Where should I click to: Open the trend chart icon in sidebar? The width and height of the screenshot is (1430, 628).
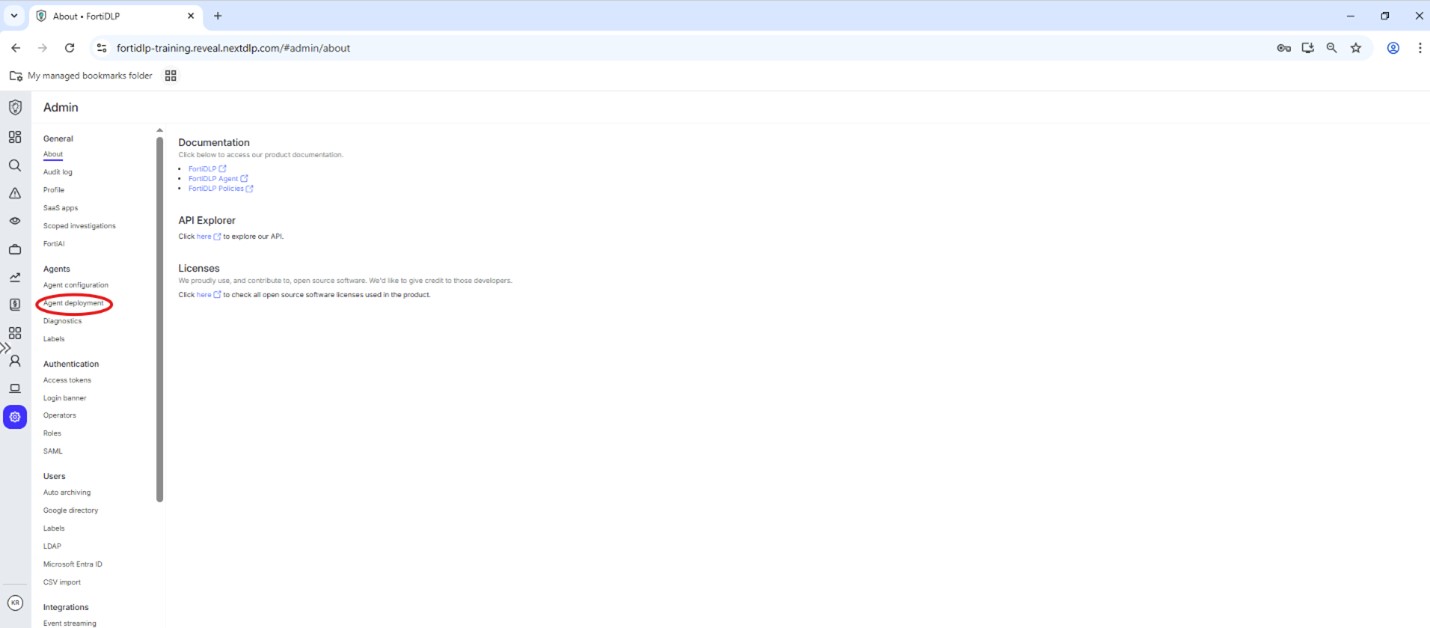[15, 277]
